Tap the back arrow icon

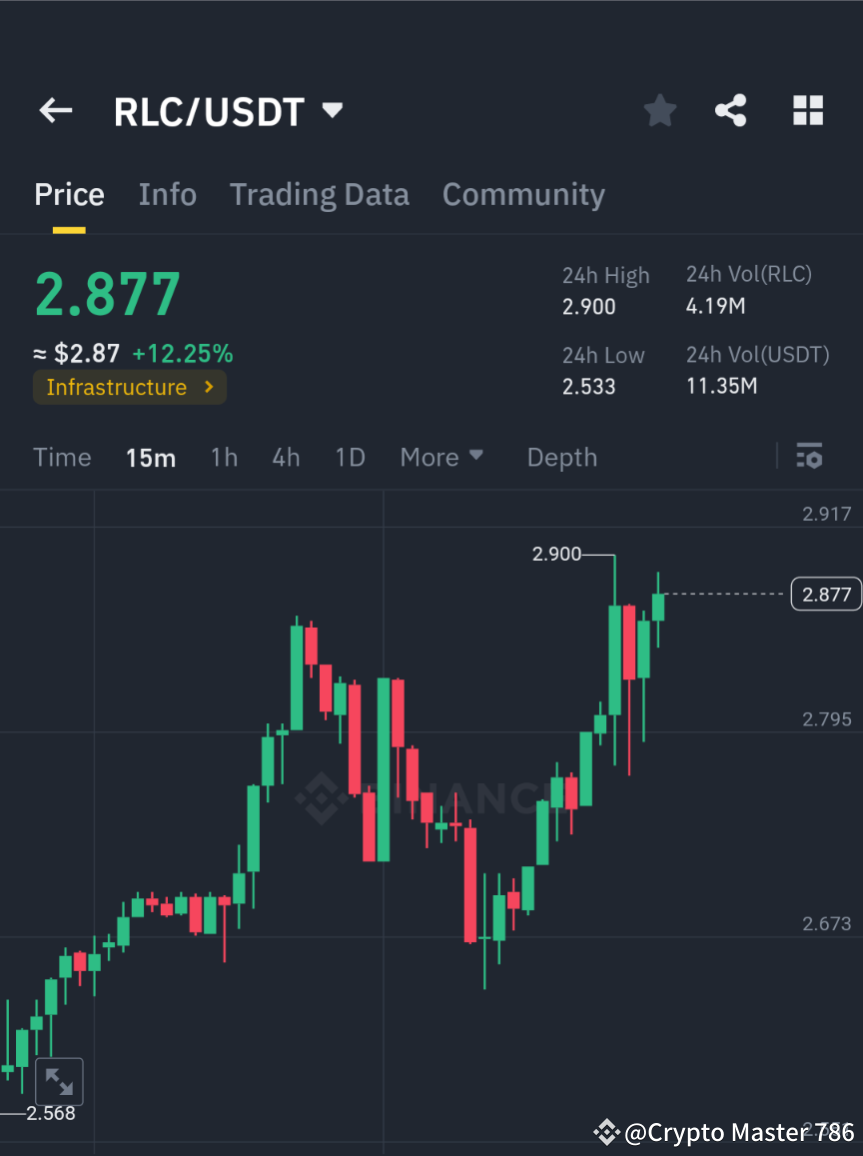coord(55,111)
